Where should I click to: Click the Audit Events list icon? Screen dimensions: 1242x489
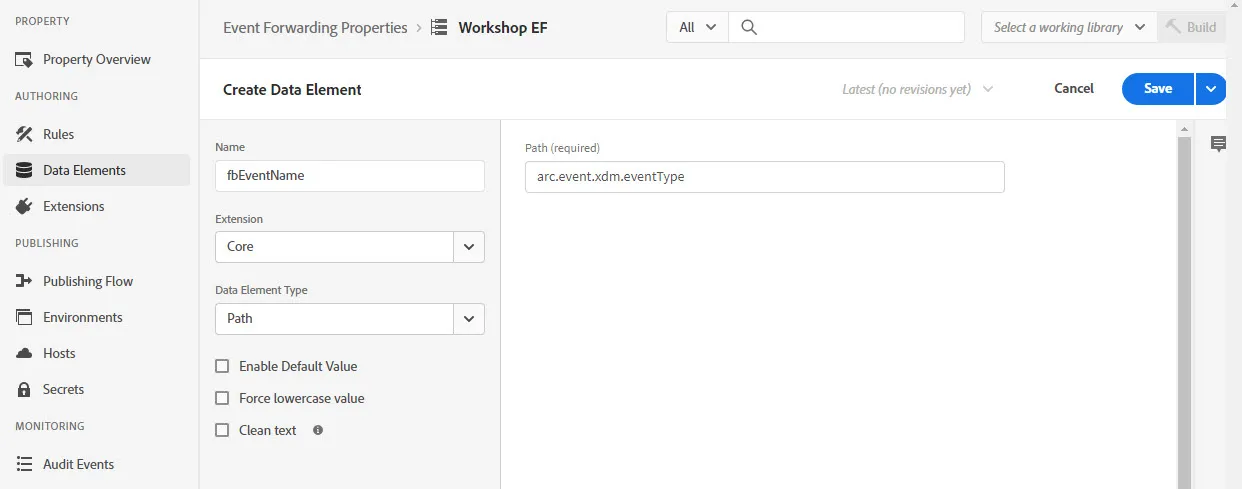point(24,464)
